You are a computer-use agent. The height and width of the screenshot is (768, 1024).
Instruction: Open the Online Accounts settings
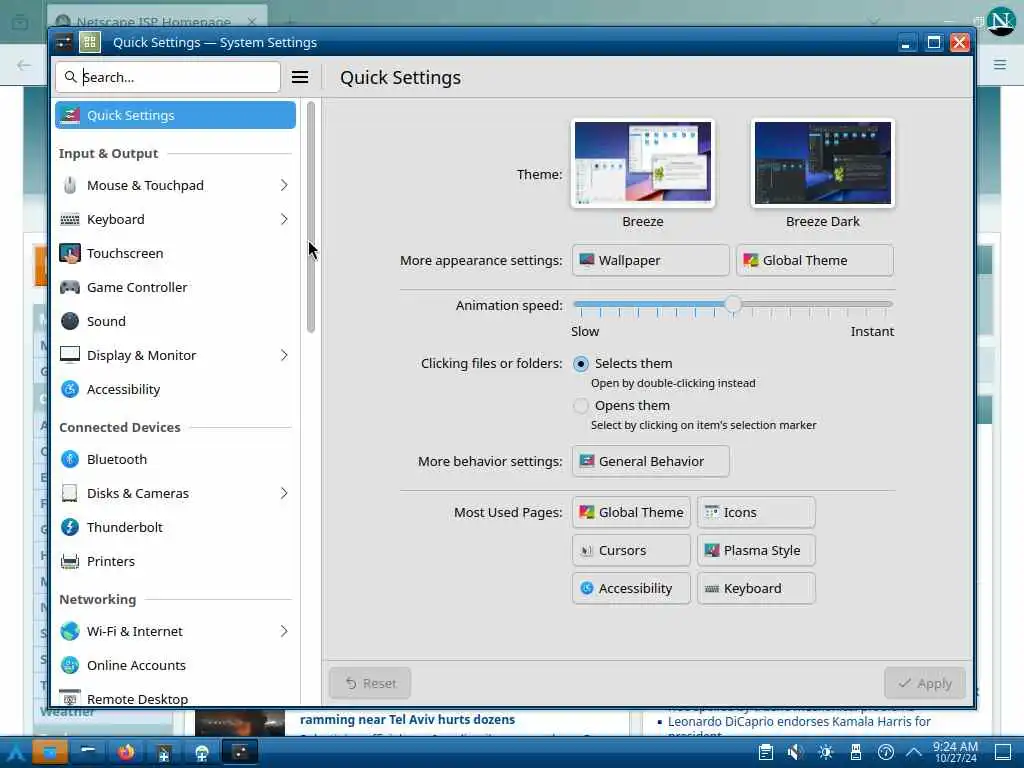[x=175, y=665]
